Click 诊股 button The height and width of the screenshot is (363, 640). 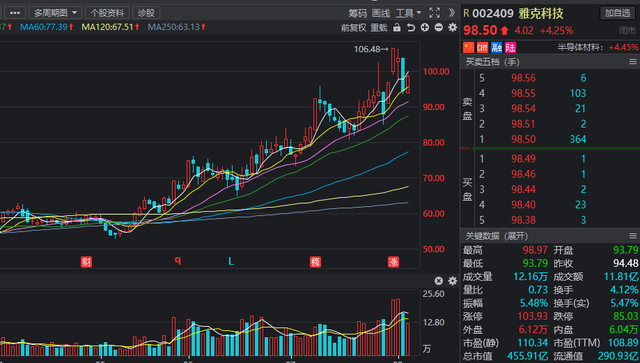(x=146, y=13)
